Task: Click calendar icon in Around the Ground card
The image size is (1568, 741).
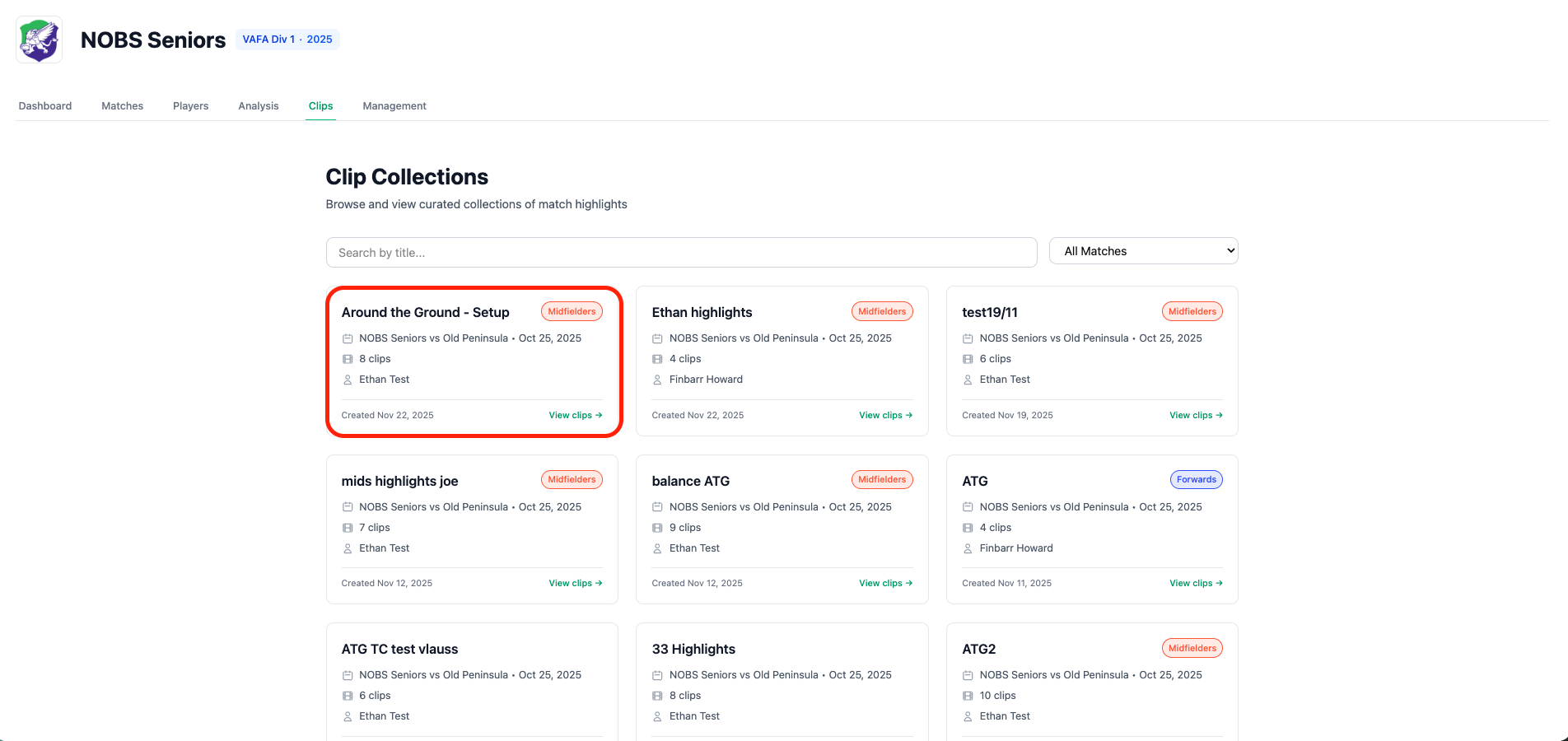Action: [x=348, y=338]
